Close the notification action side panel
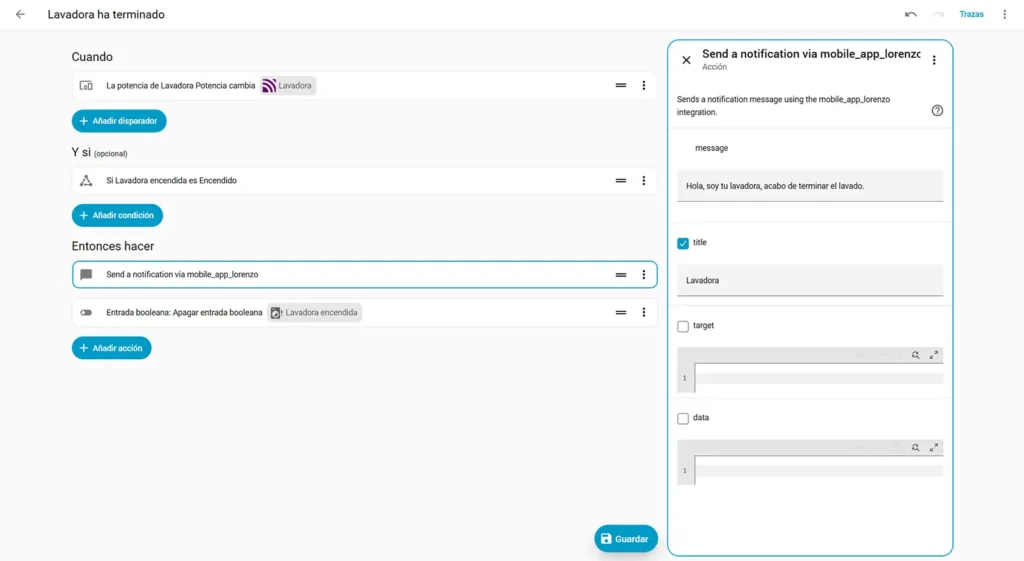Screen dimensions: 1024x561 click(x=686, y=60)
